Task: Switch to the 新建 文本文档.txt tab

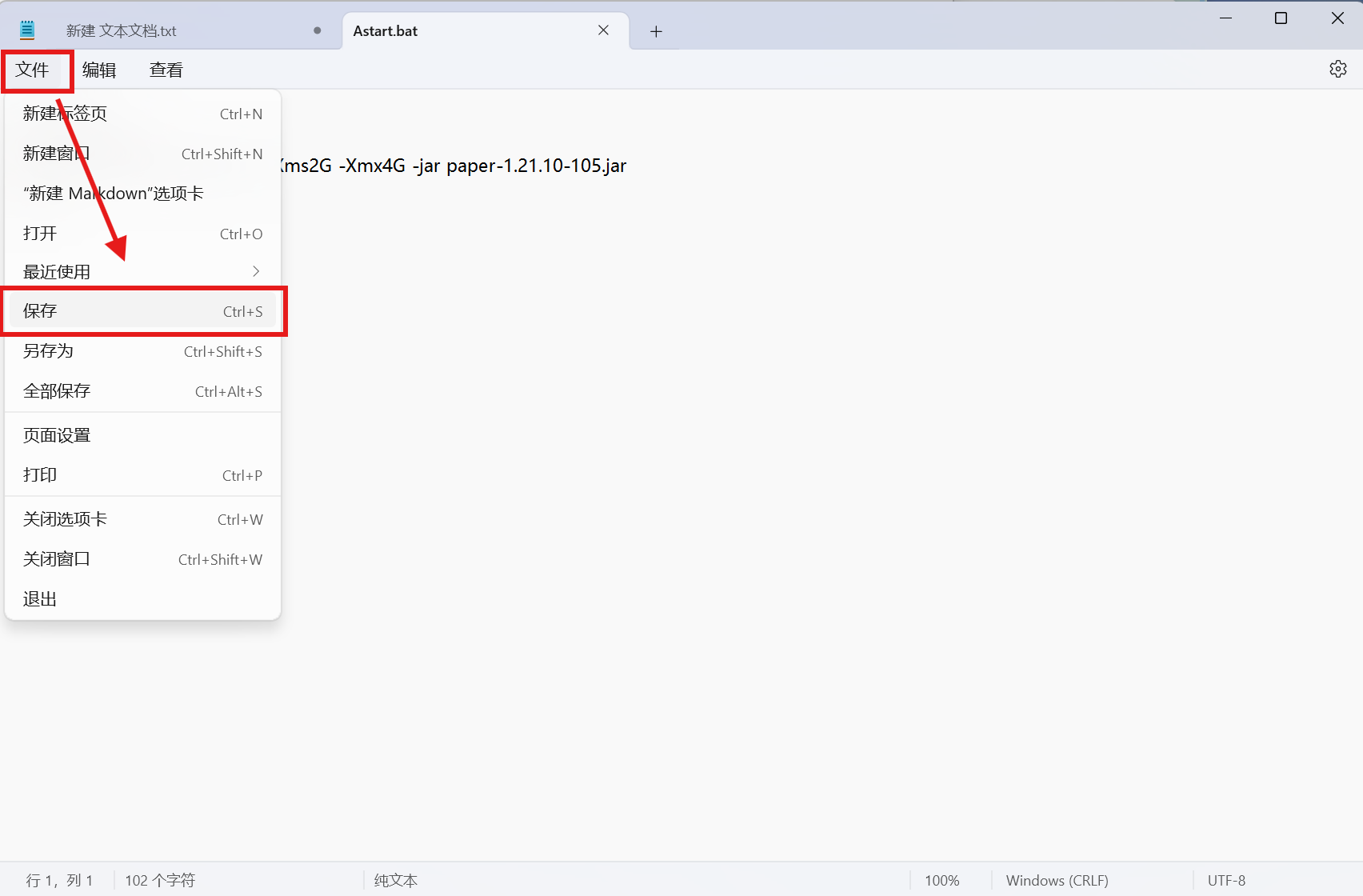Action: (160, 31)
